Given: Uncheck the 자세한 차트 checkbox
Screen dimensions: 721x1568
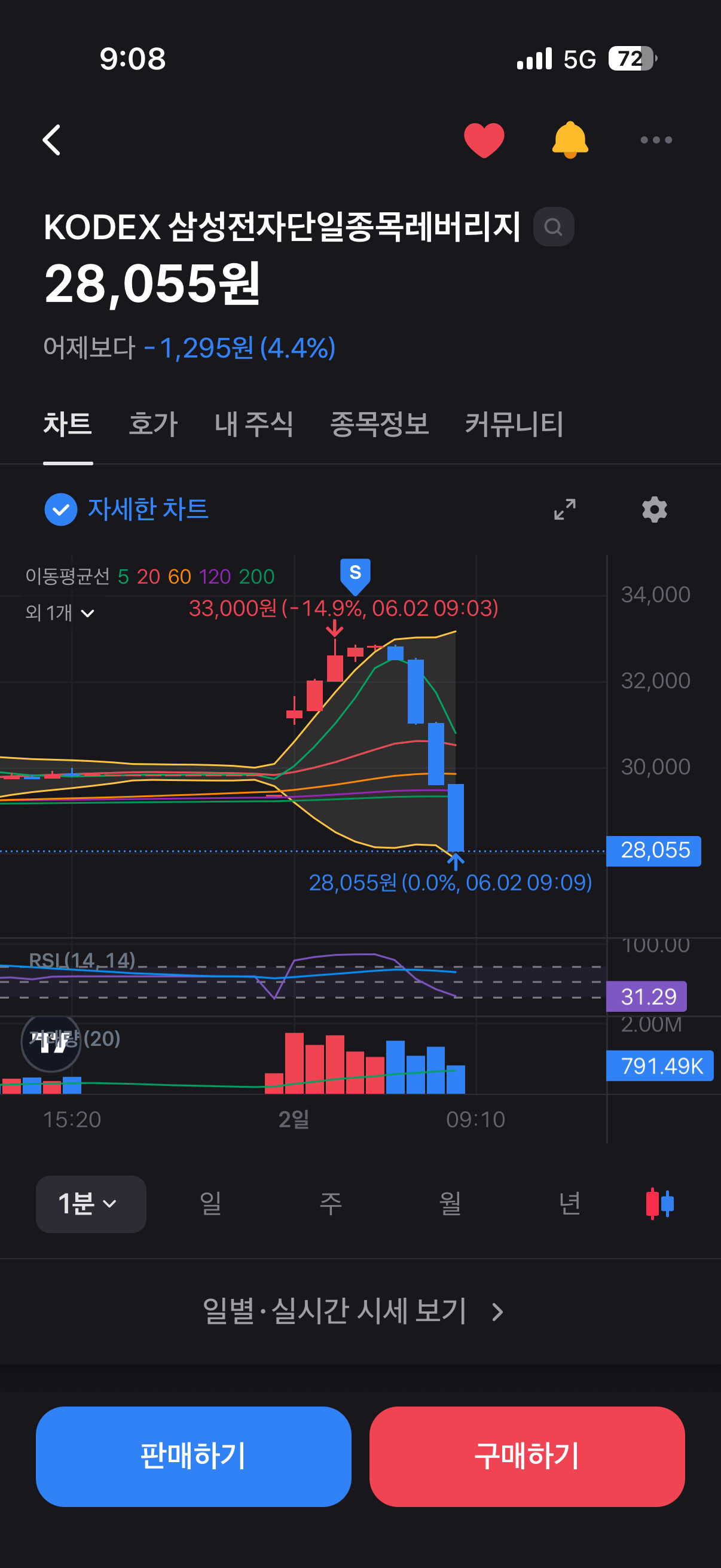Looking at the screenshot, I should pos(61,510).
